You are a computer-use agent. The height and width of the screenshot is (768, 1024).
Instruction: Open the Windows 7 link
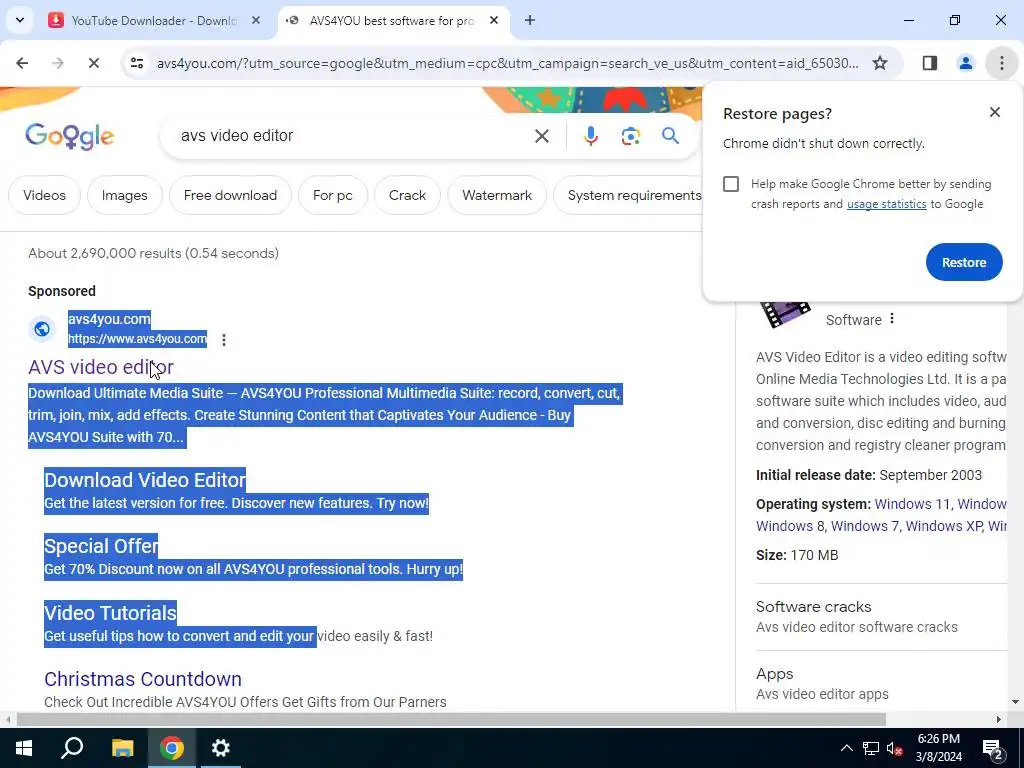pyautogui.click(x=865, y=526)
